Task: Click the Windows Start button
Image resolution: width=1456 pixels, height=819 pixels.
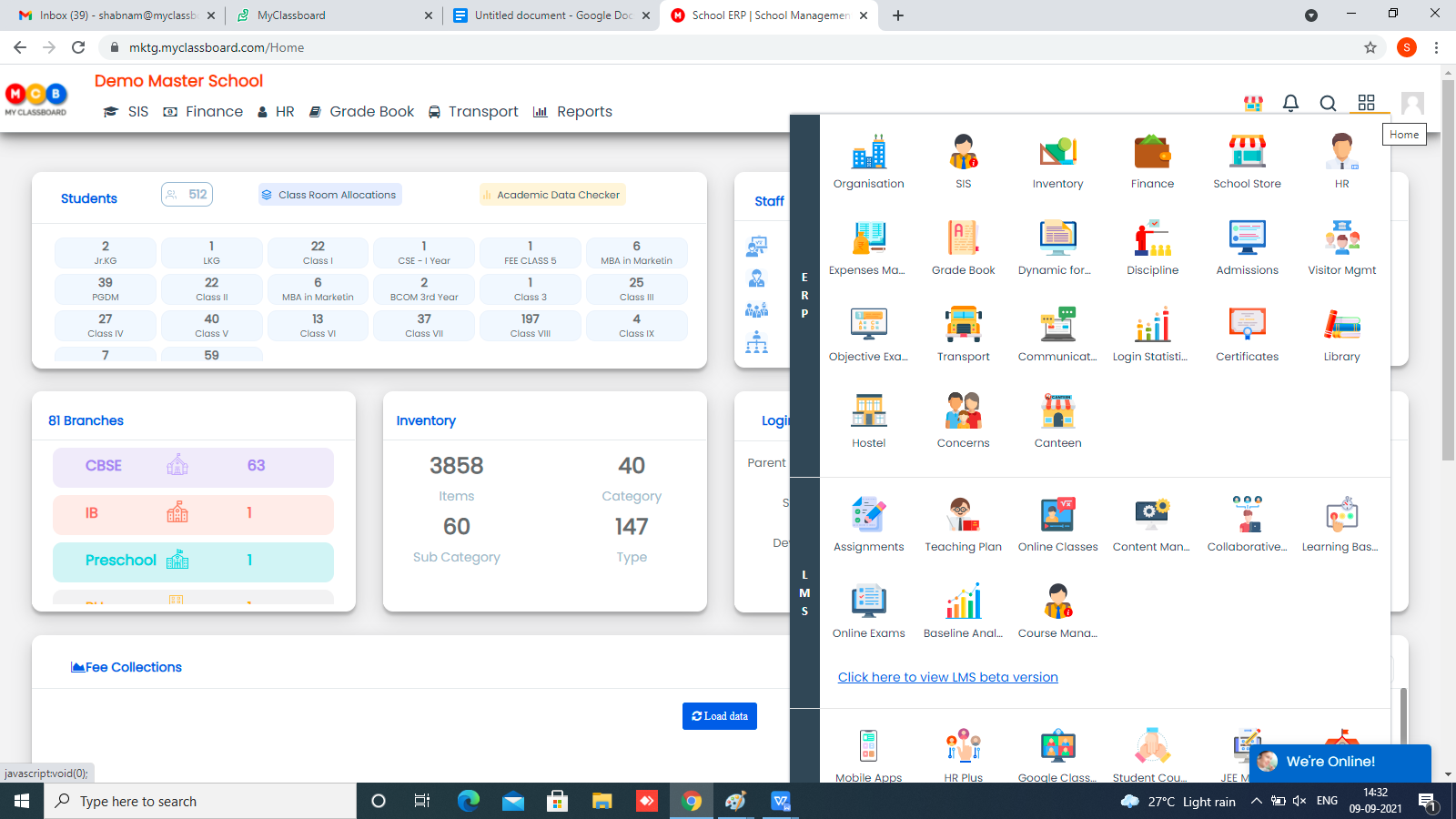Action: [x=22, y=801]
